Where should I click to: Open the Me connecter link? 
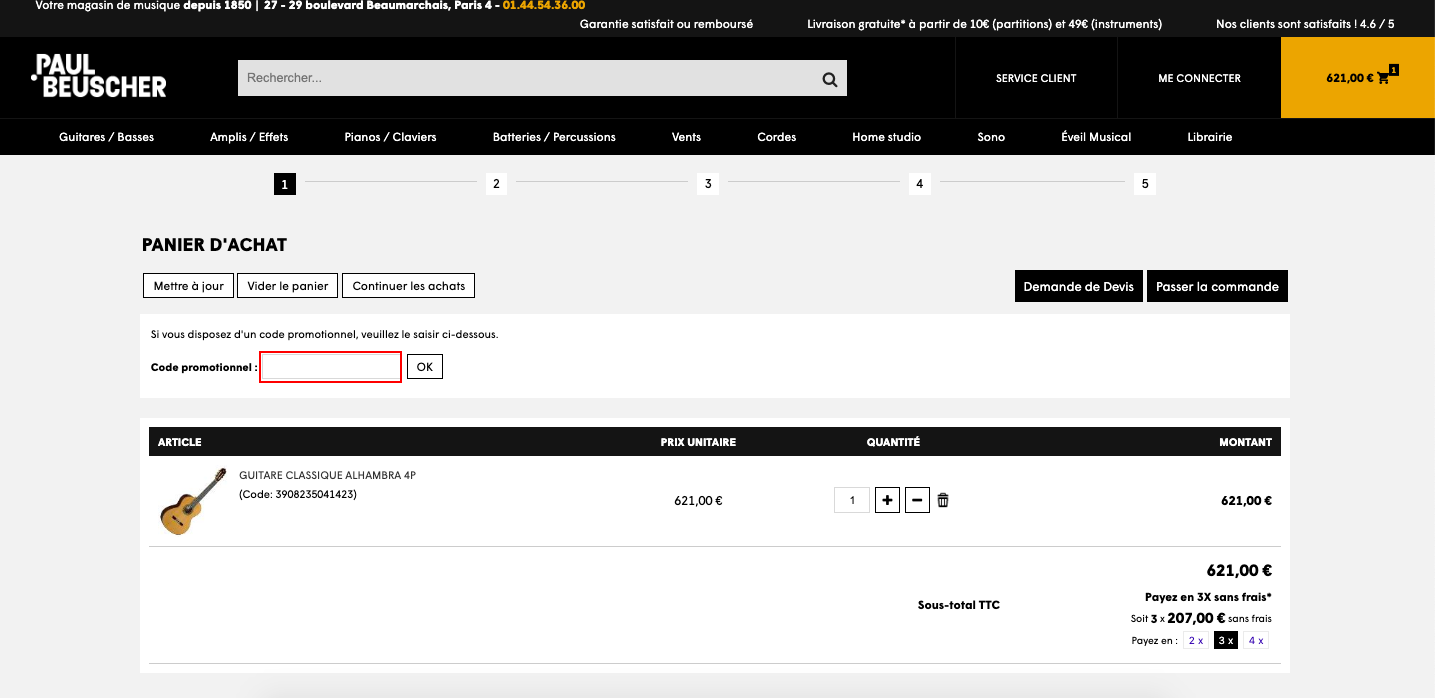pos(1199,78)
